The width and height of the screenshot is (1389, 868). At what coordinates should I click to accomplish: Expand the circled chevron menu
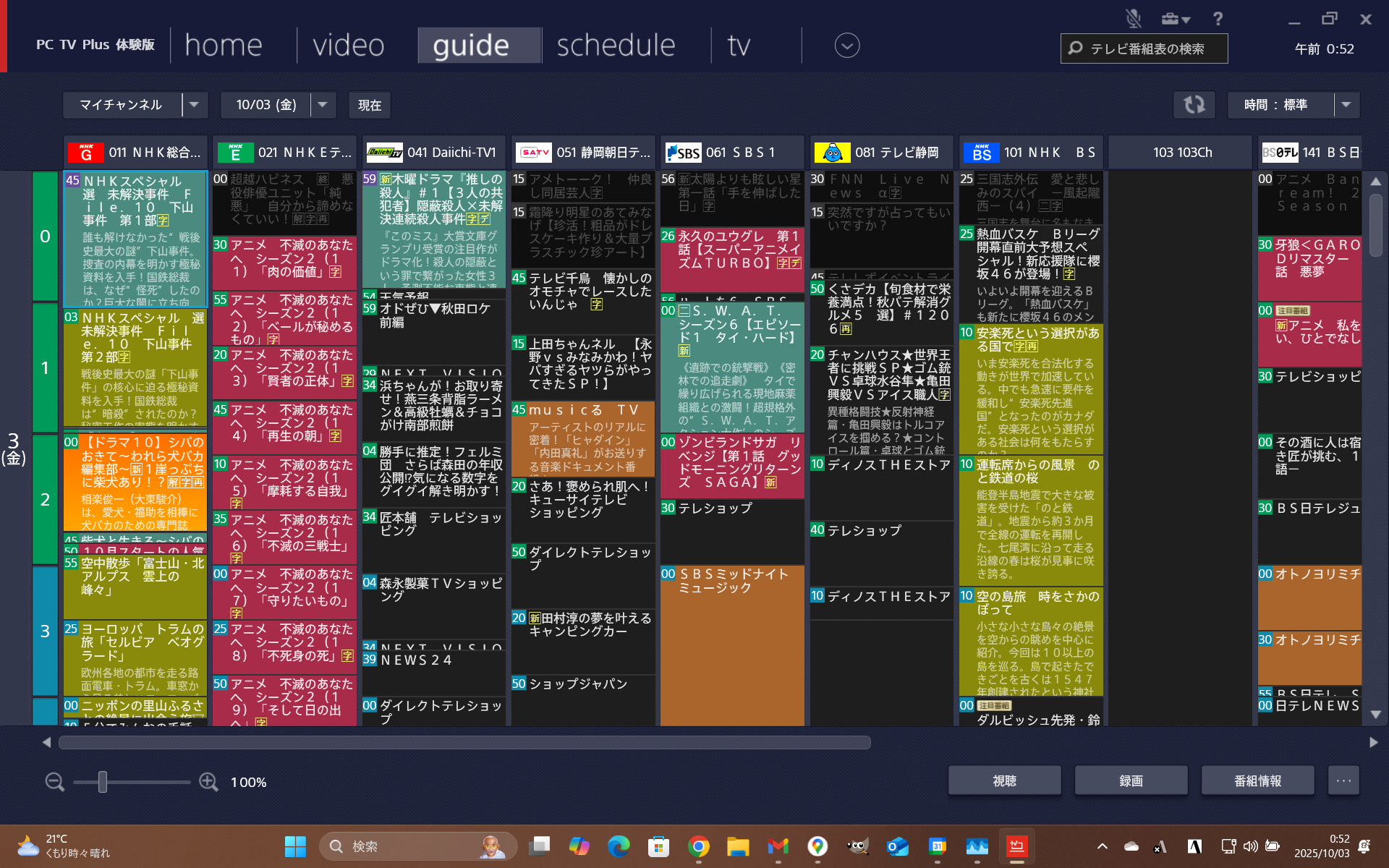click(846, 46)
